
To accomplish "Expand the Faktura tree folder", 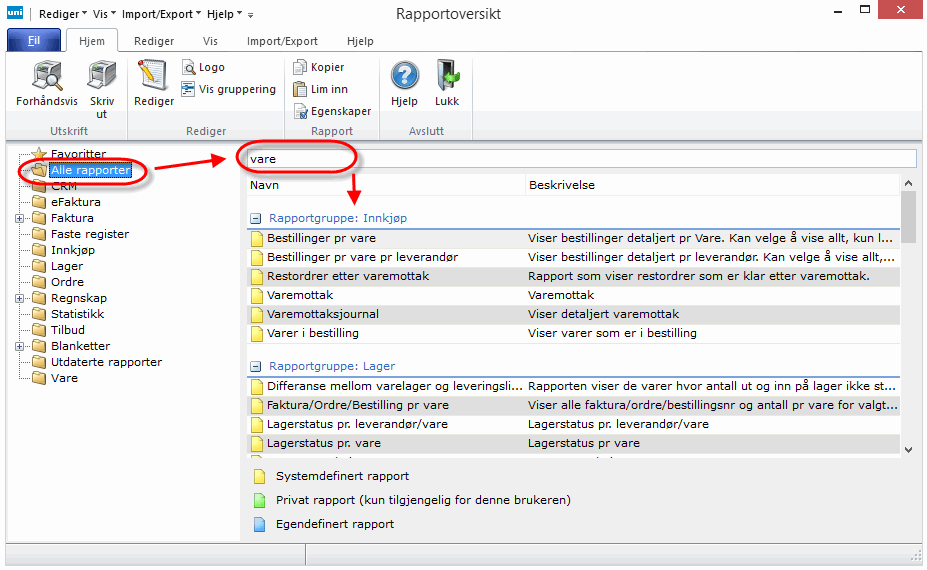I will click(20, 218).
